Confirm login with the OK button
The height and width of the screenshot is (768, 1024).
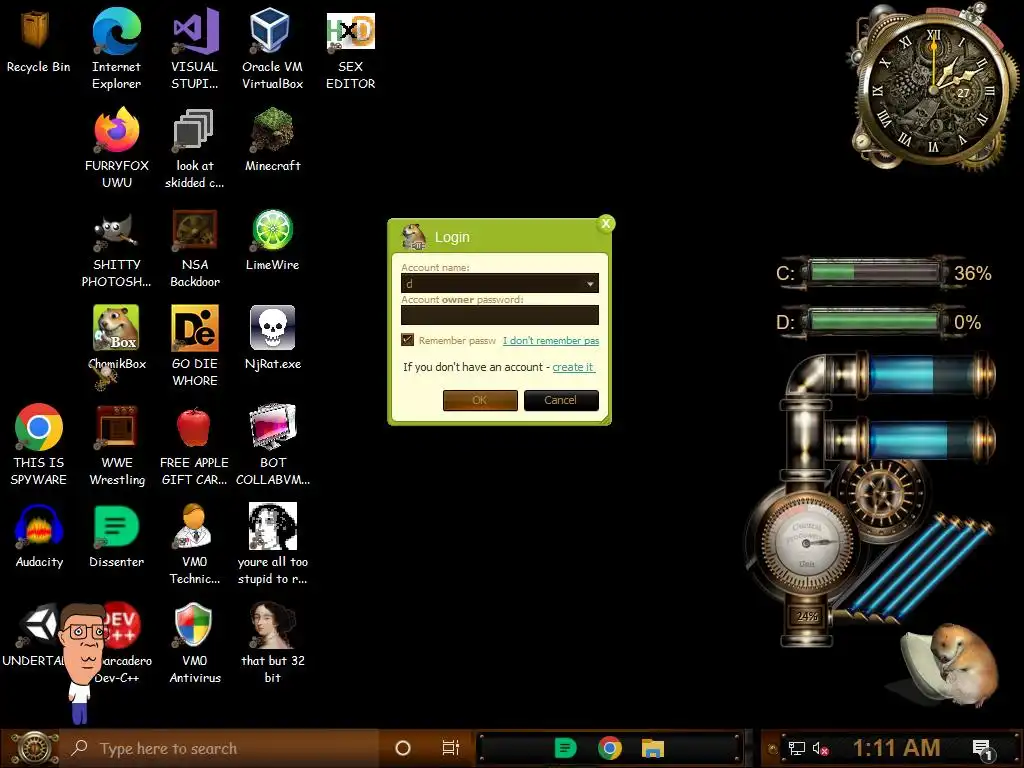(480, 400)
